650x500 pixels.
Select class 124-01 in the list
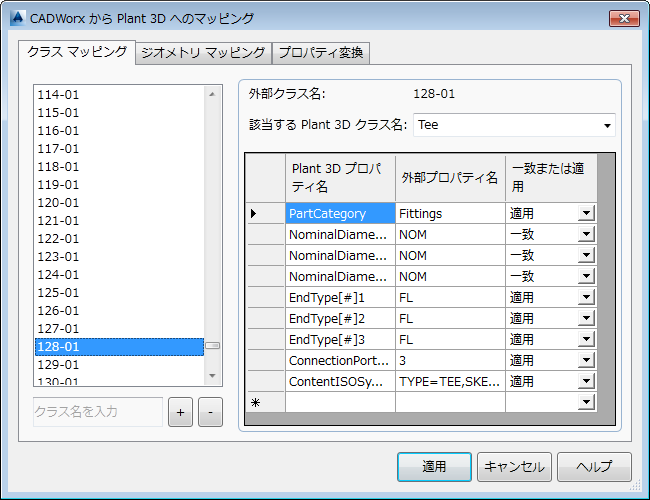(x=119, y=274)
